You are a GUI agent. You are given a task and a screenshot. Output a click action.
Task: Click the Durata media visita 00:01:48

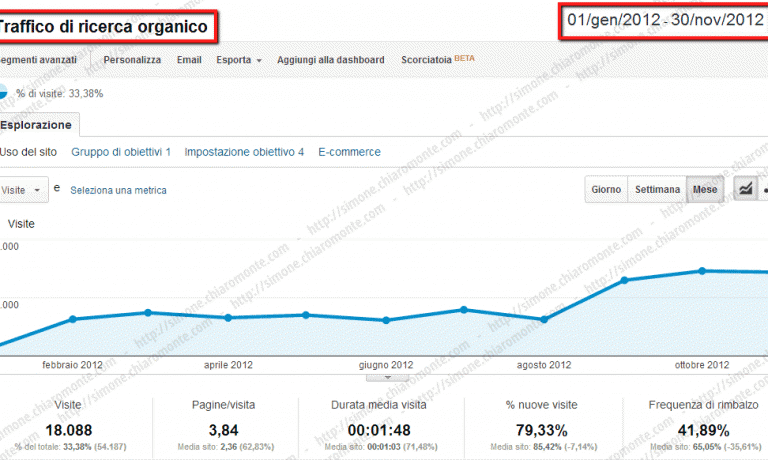pyautogui.click(x=379, y=430)
